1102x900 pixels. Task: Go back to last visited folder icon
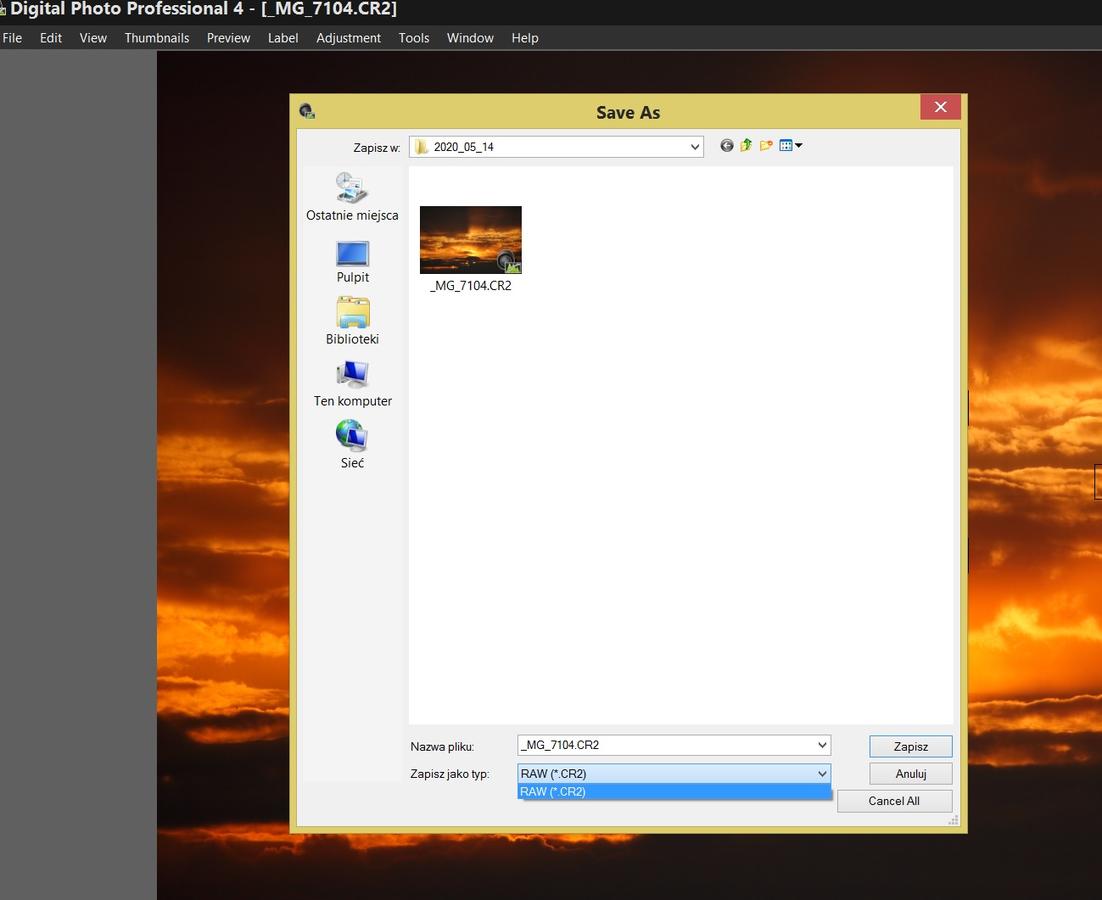[727, 145]
